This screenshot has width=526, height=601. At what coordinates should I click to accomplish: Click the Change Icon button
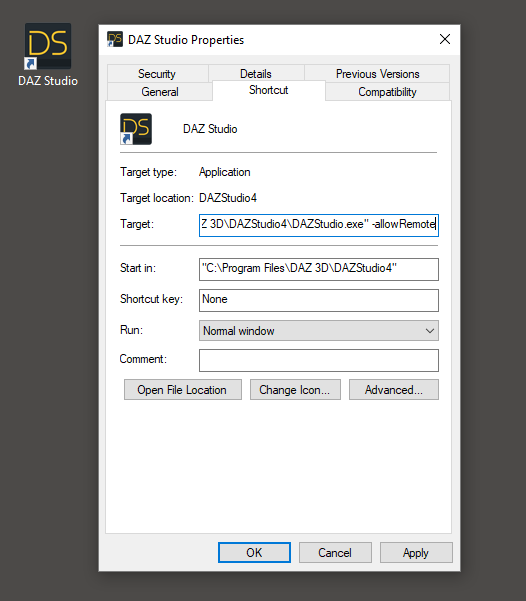[295, 390]
